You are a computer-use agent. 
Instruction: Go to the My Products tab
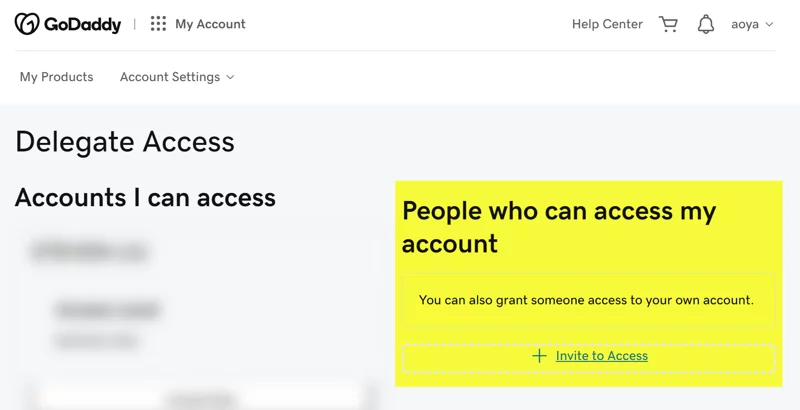pos(57,77)
